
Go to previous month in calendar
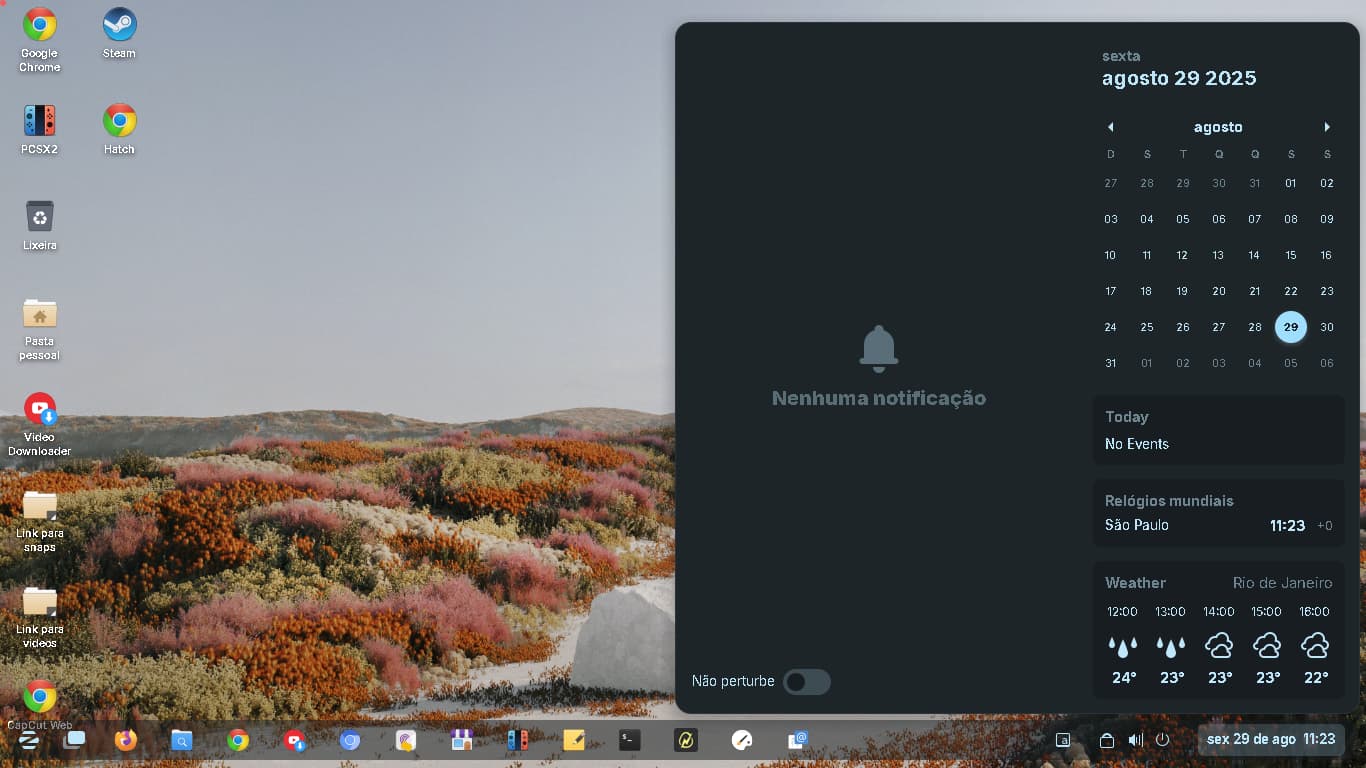[1110, 127]
